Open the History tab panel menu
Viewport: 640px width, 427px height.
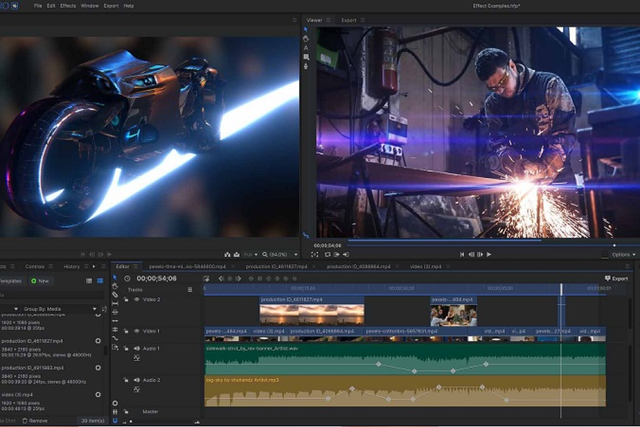(x=86, y=266)
